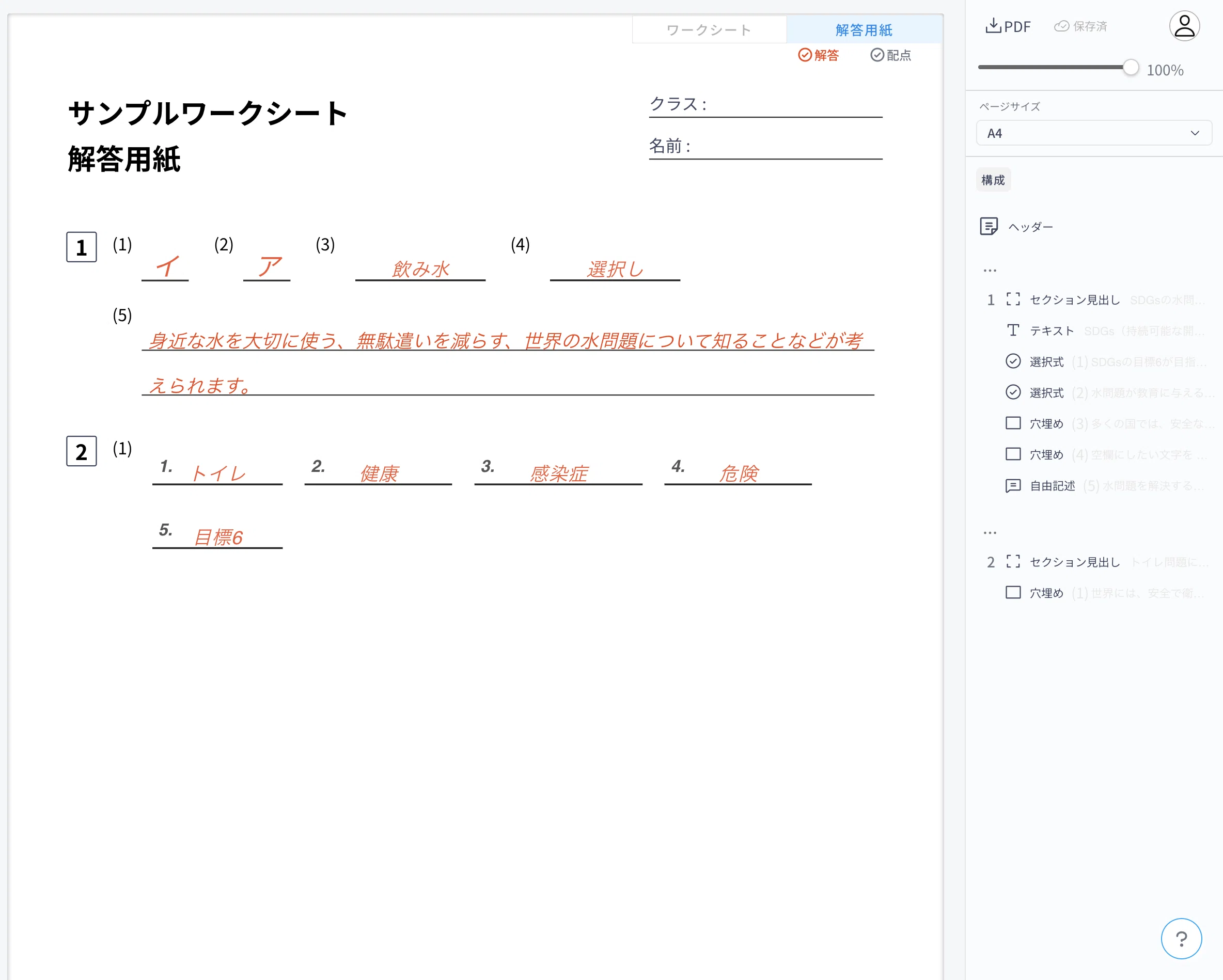1223x980 pixels.
Task: Click the answer イ for question (1)
Action: coord(167,266)
